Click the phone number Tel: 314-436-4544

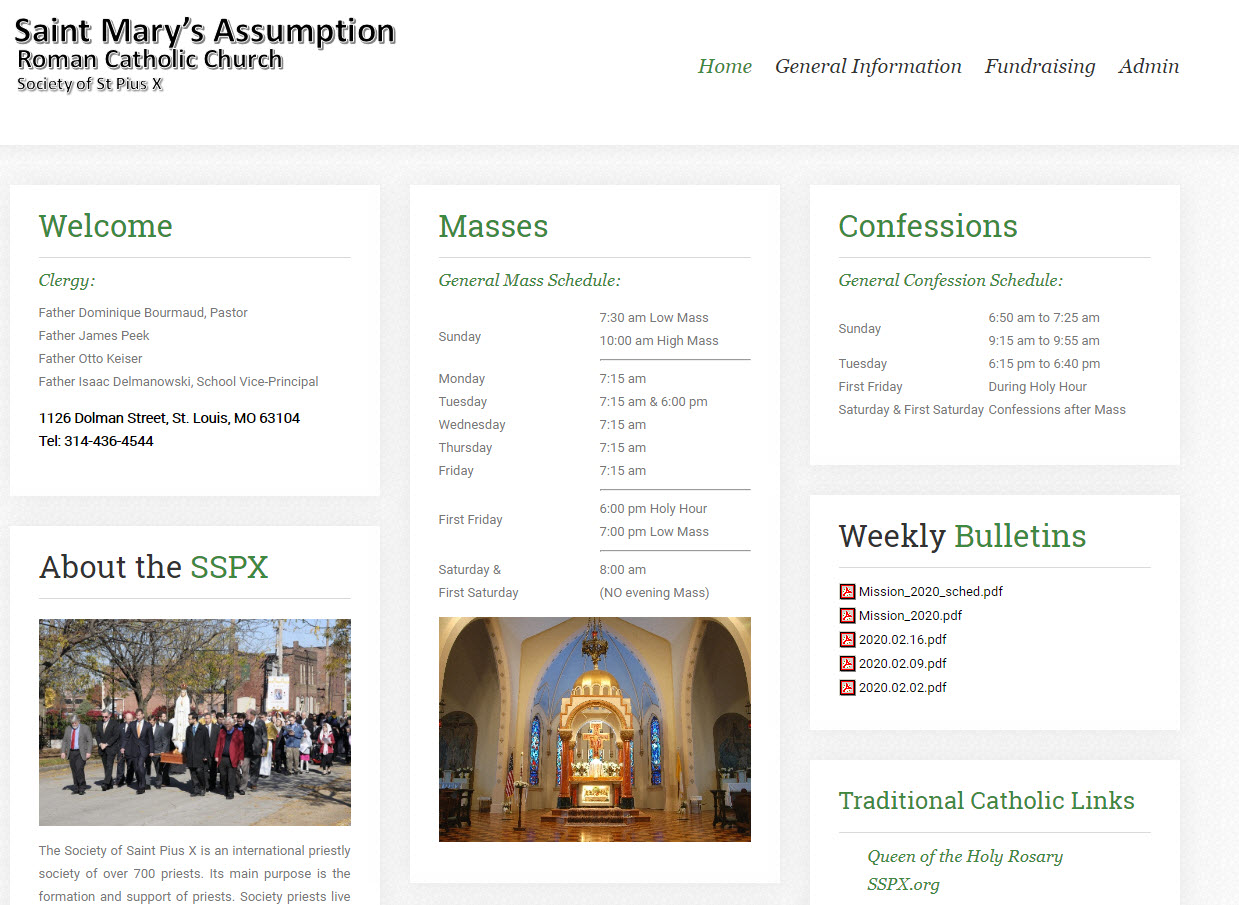(96, 441)
